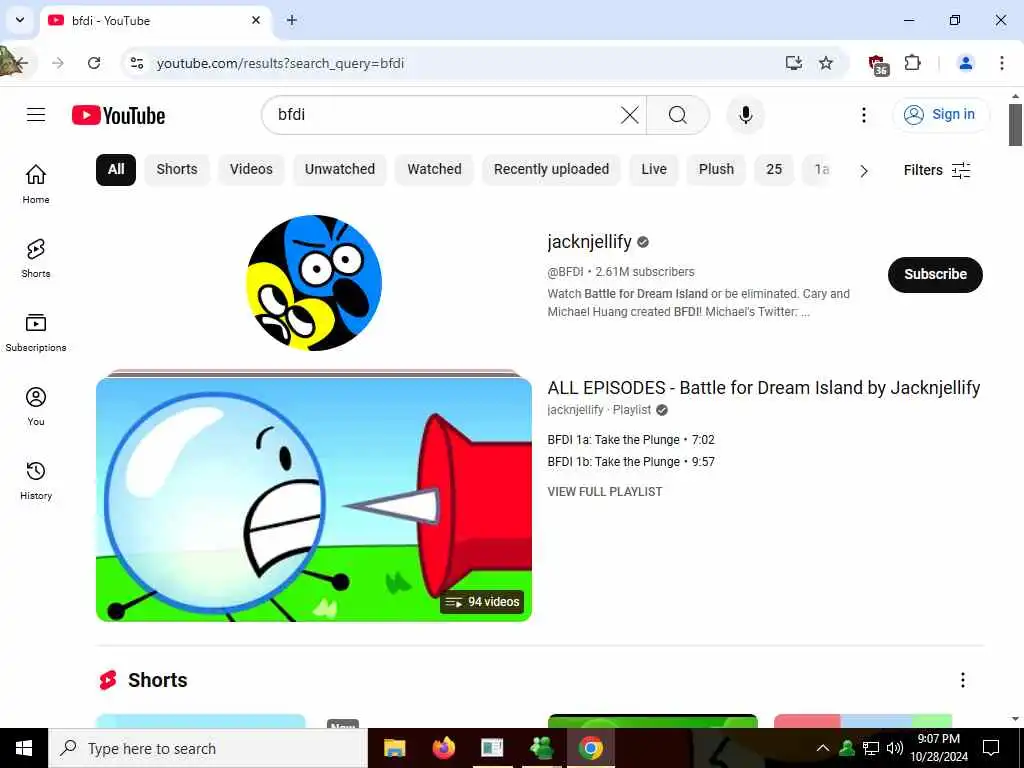Start voice search with the microphone
Viewport: 1024px width, 768px height.
tap(745, 115)
